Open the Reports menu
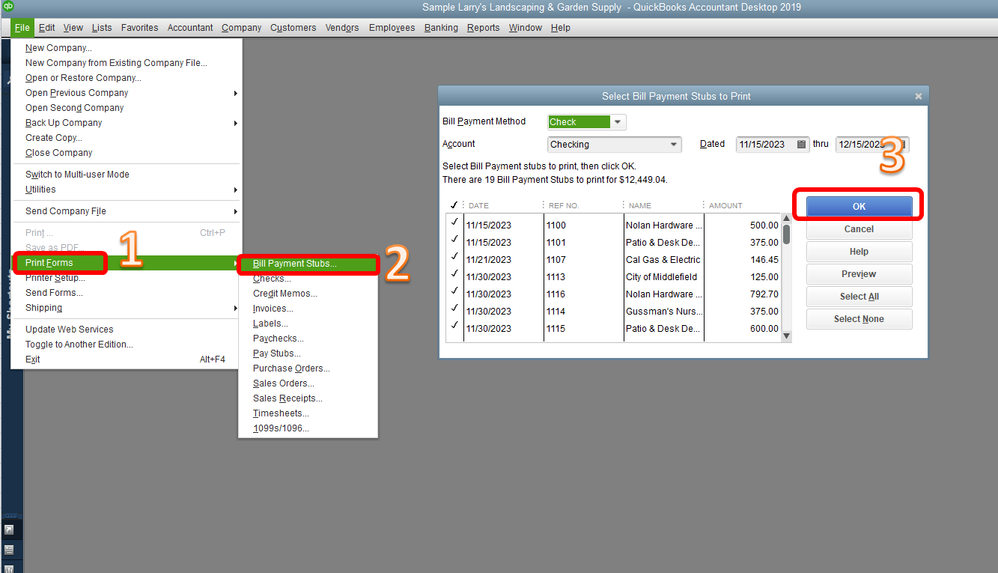The width and height of the screenshot is (998, 573). [483, 28]
